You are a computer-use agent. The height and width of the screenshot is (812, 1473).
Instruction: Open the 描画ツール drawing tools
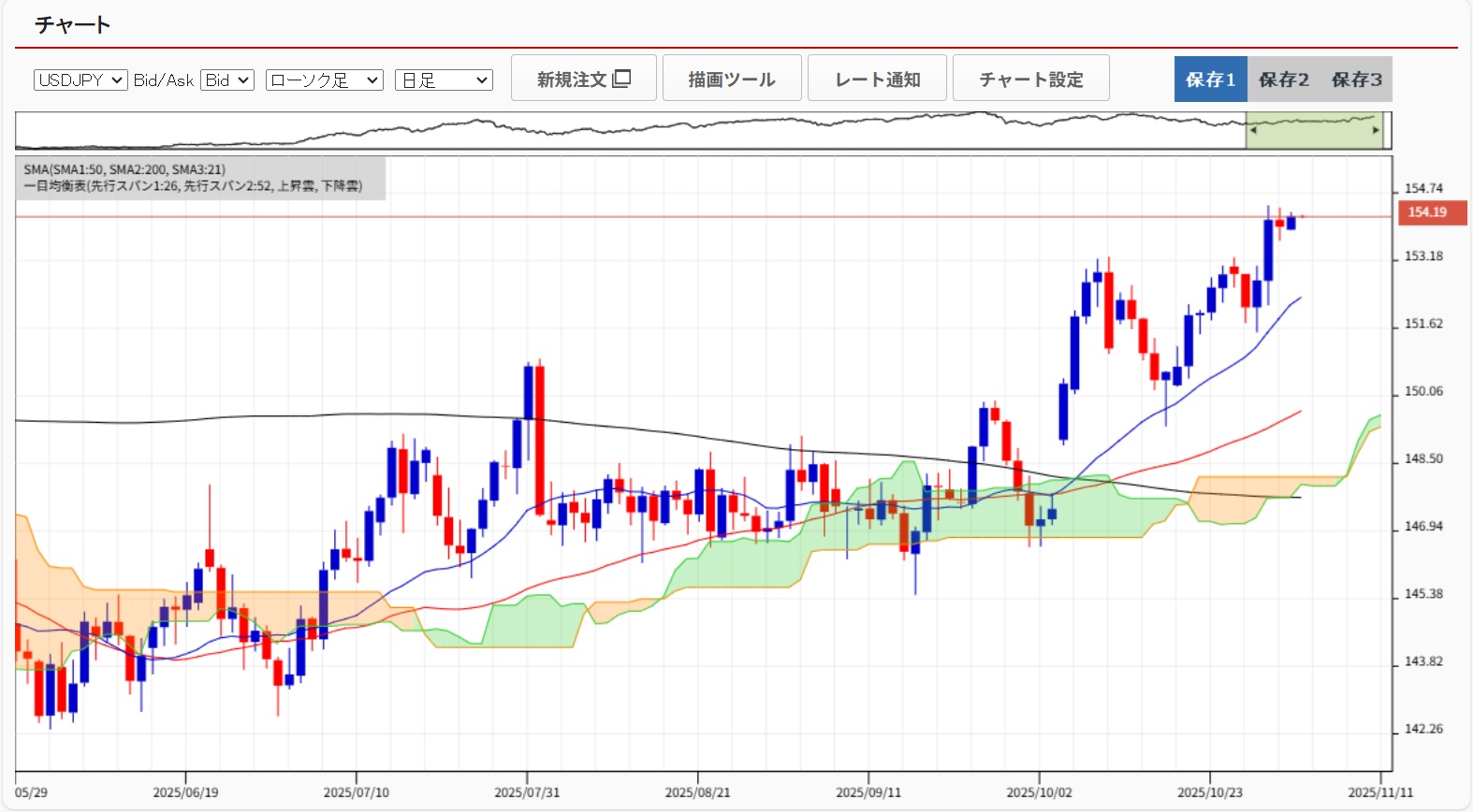(x=731, y=79)
